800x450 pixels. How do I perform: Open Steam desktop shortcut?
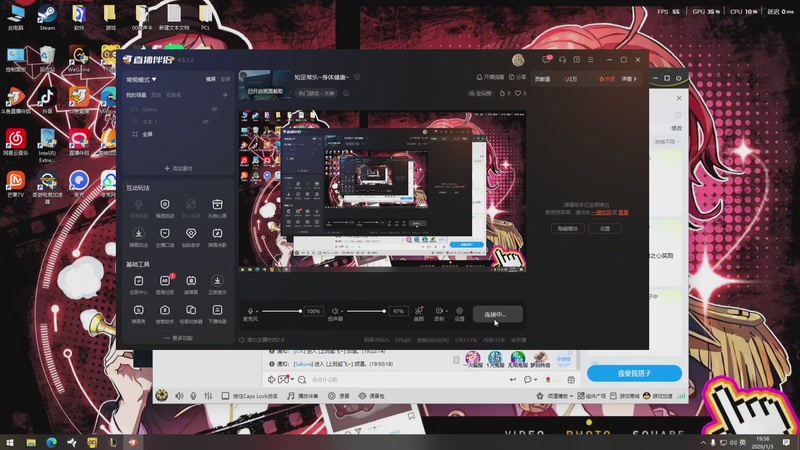47,17
